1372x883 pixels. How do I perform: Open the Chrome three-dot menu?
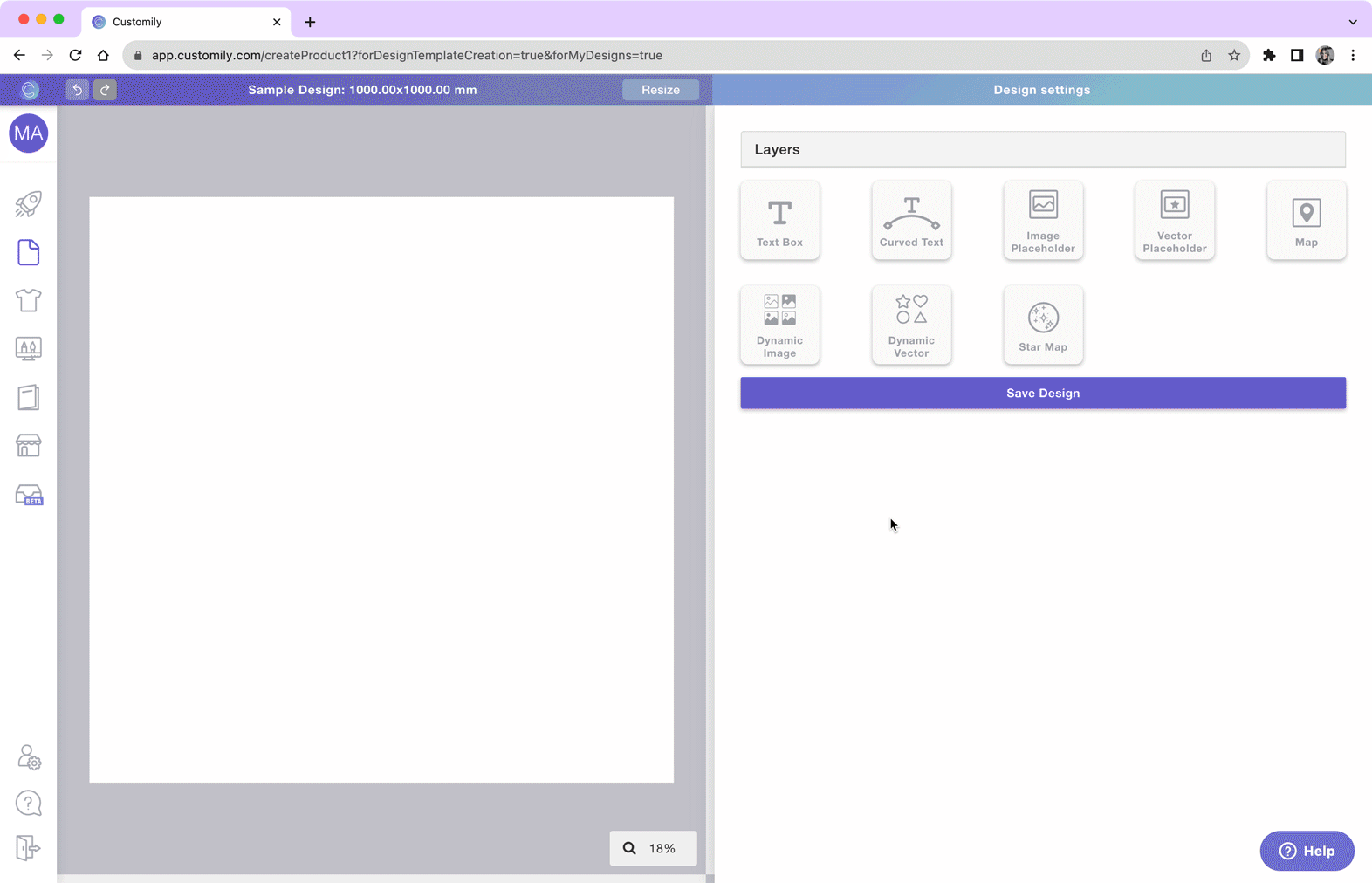coord(1353,55)
